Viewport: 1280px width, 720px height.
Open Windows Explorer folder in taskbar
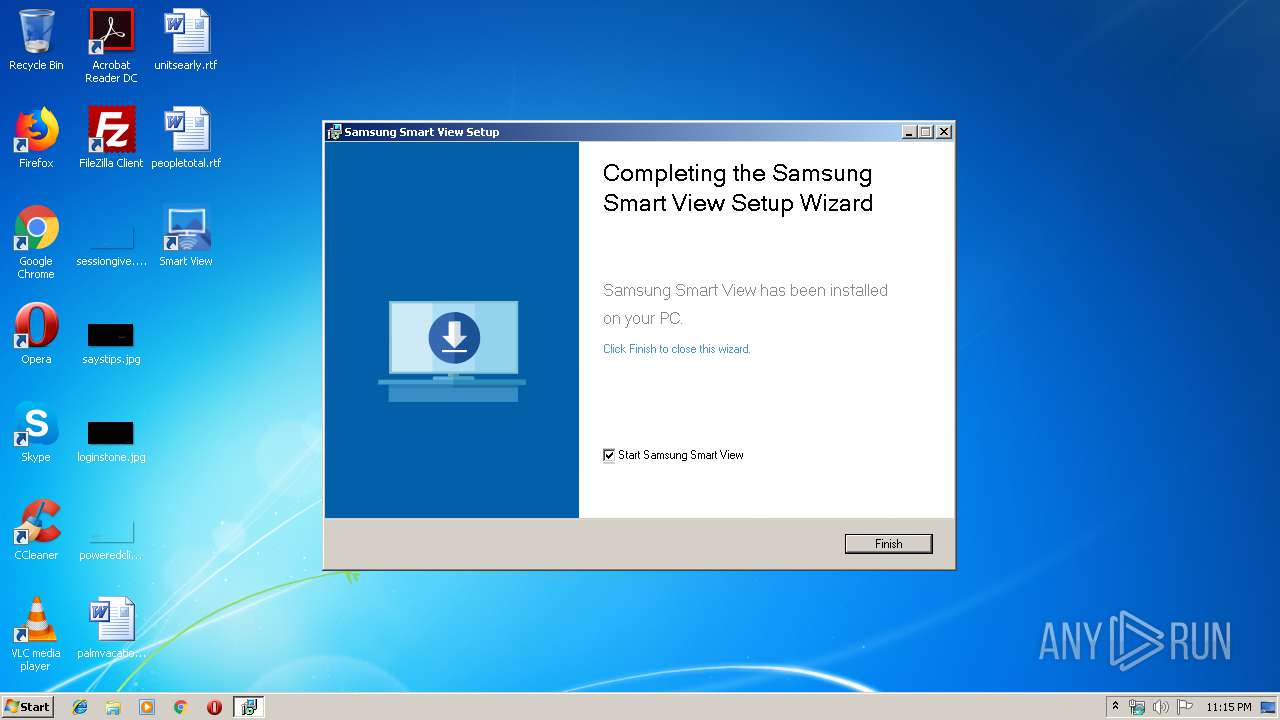pyautogui.click(x=113, y=707)
